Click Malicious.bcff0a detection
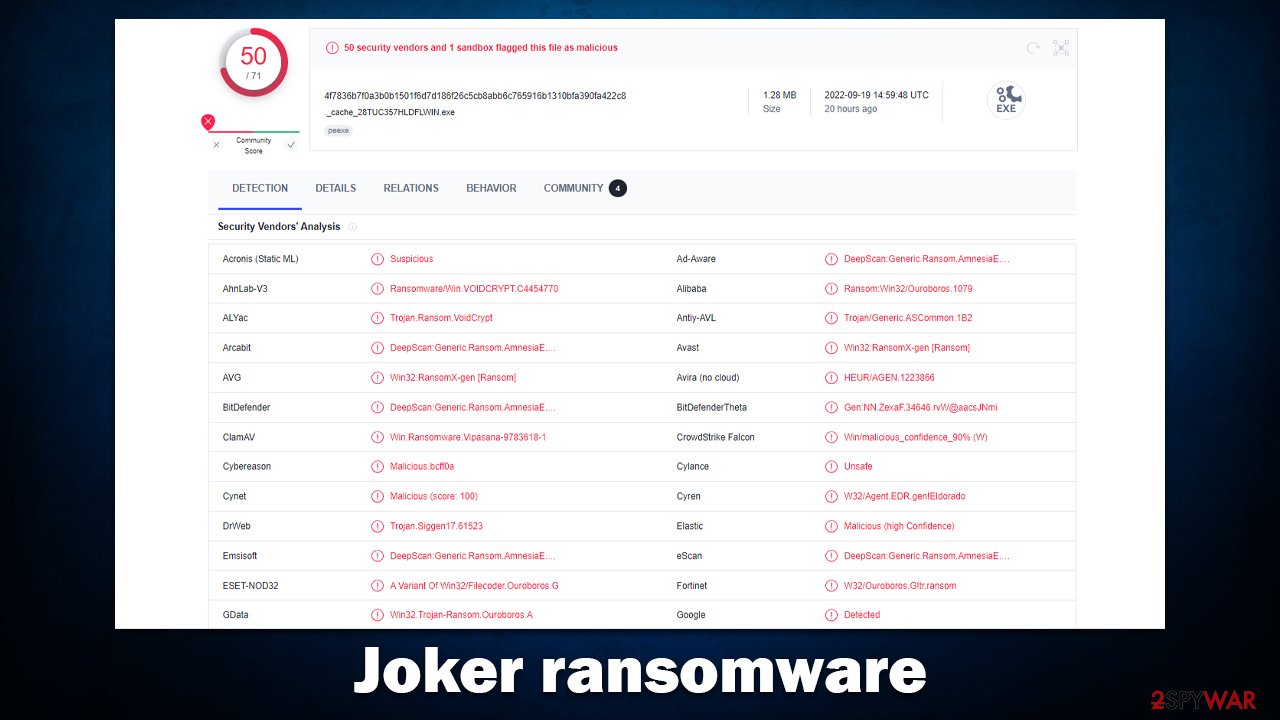The width and height of the screenshot is (1280, 720). click(422, 467)
